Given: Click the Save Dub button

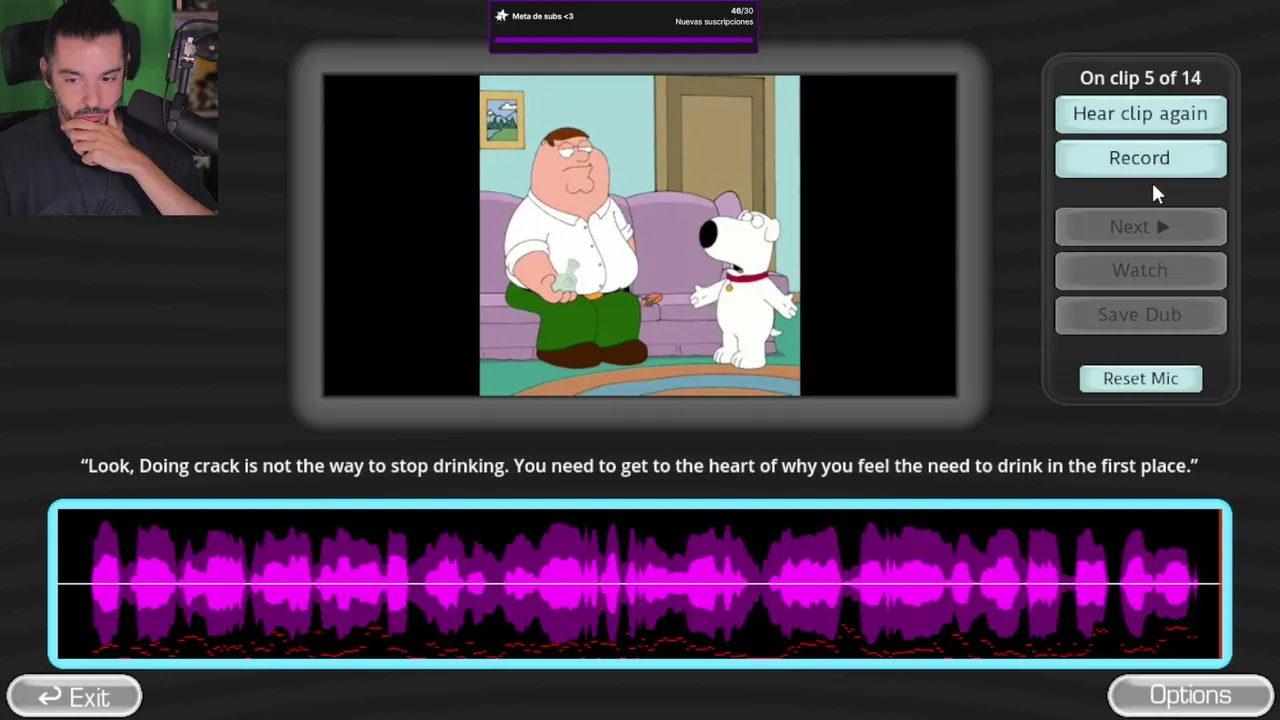Looking at the screenshot, I should [x=1140, y=314].
